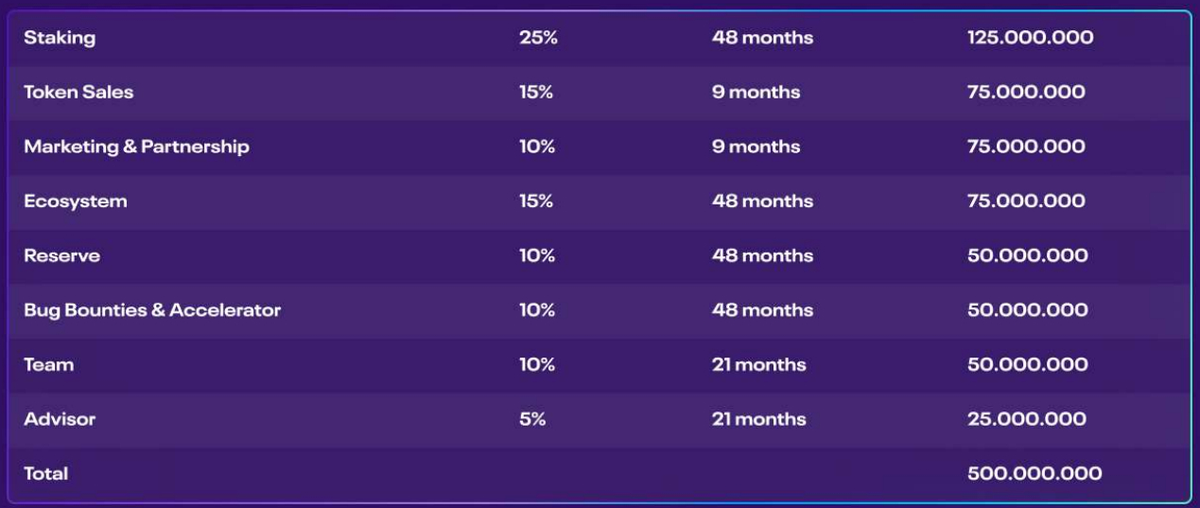Screen dimensions: 1200x508
Task: Select the 5% Advisor percentage
Action: pyautogui.click(x=533, y=419)
